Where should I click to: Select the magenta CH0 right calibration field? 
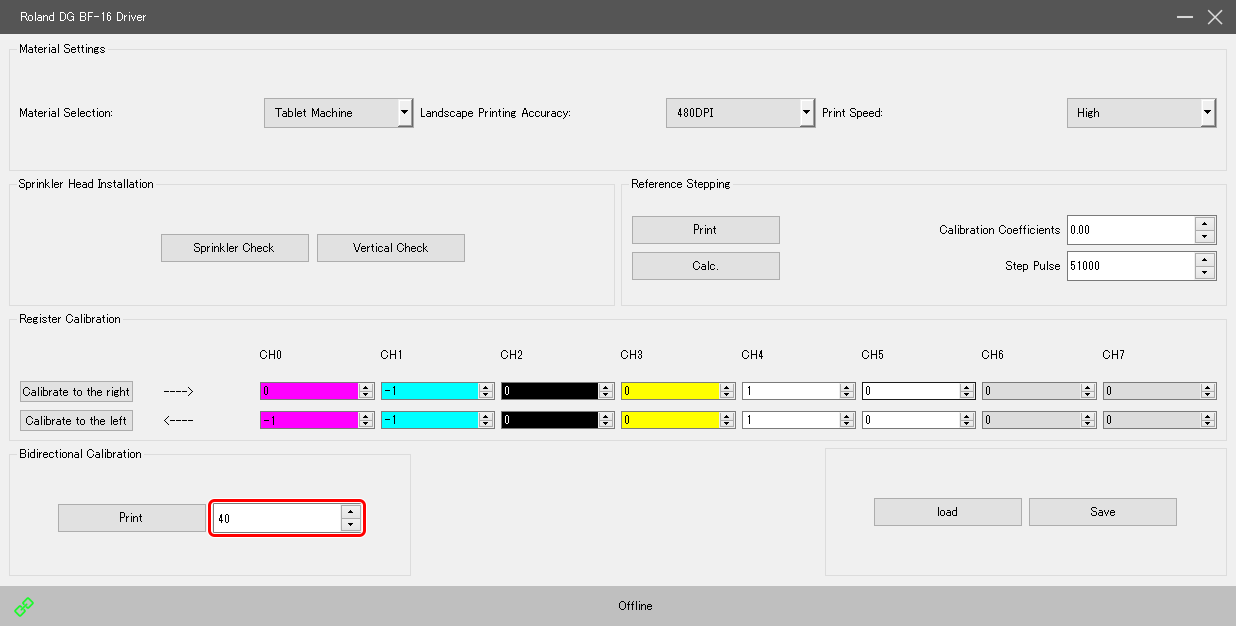pyautogui.click(x=308, y=392)
